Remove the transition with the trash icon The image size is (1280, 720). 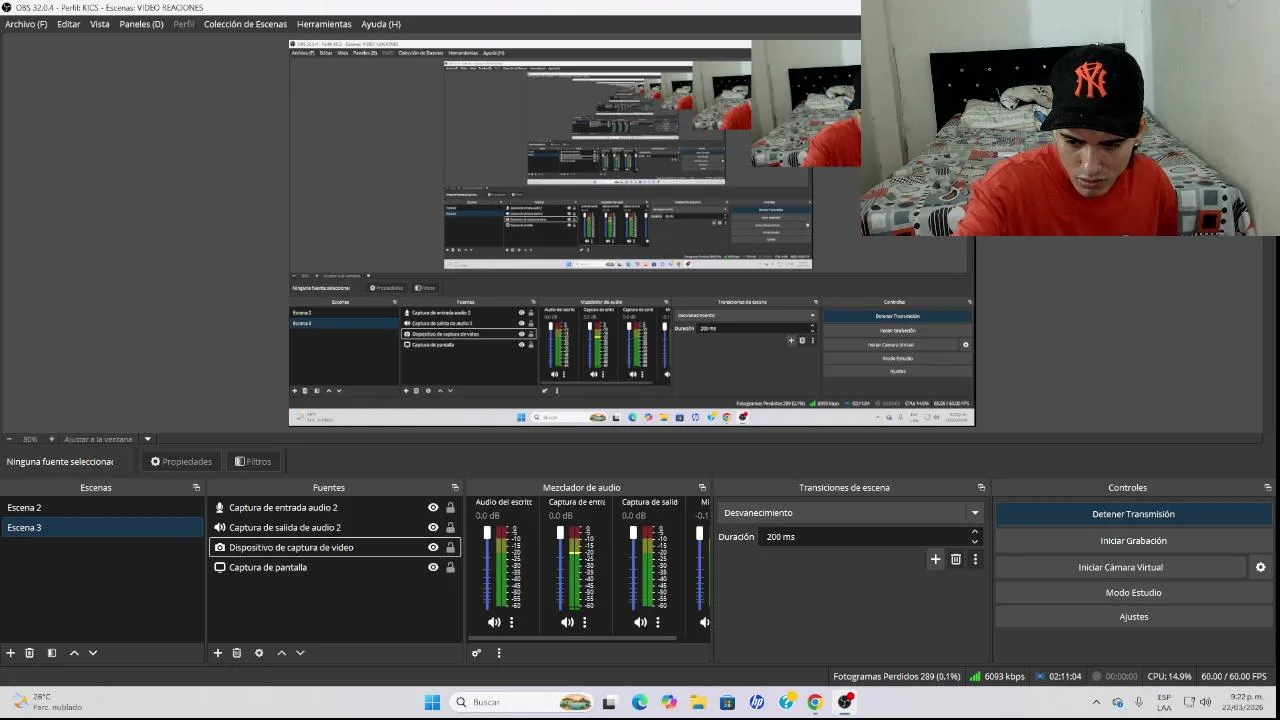coord(956,560)
